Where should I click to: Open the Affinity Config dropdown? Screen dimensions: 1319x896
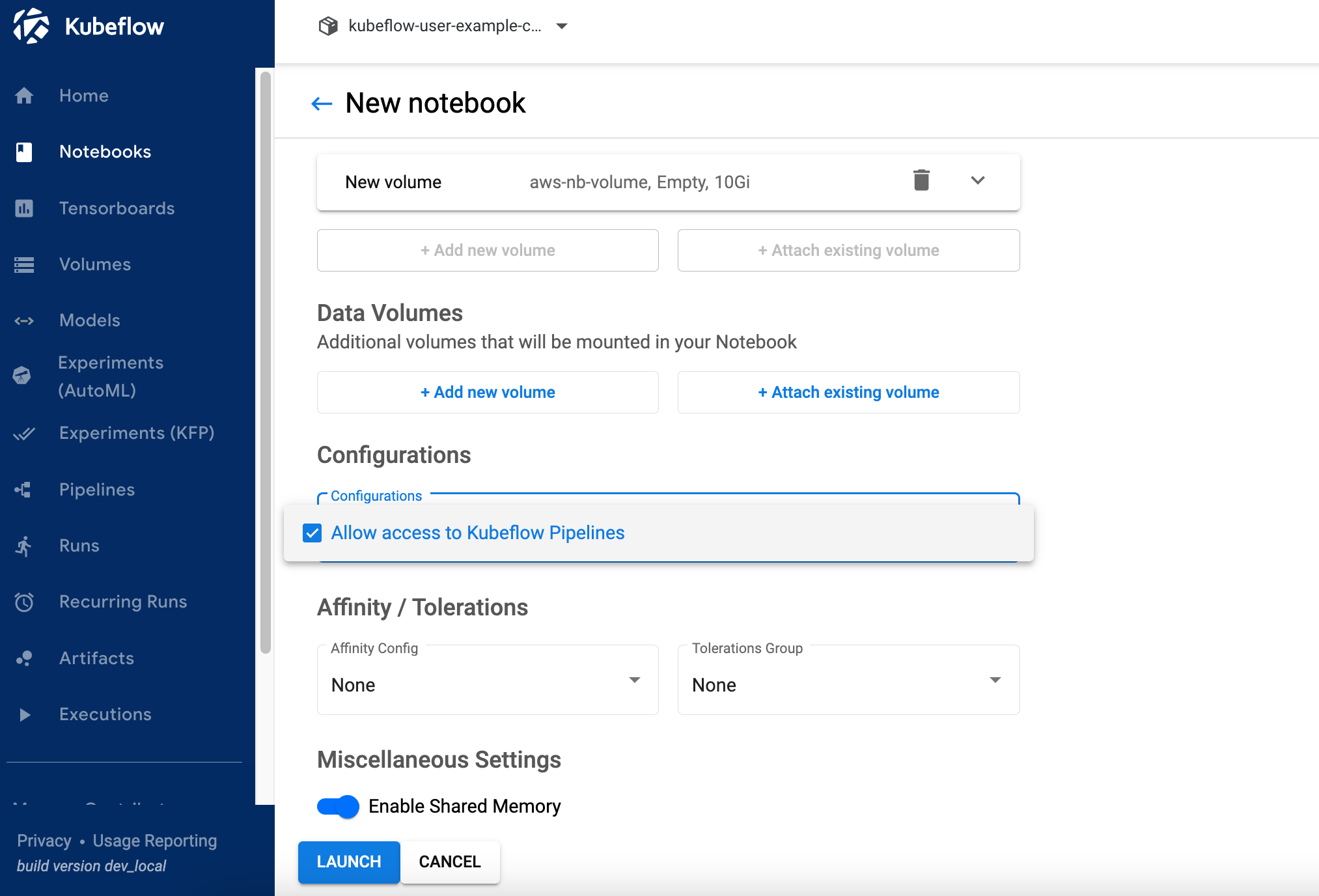click(x=488, y=680)
